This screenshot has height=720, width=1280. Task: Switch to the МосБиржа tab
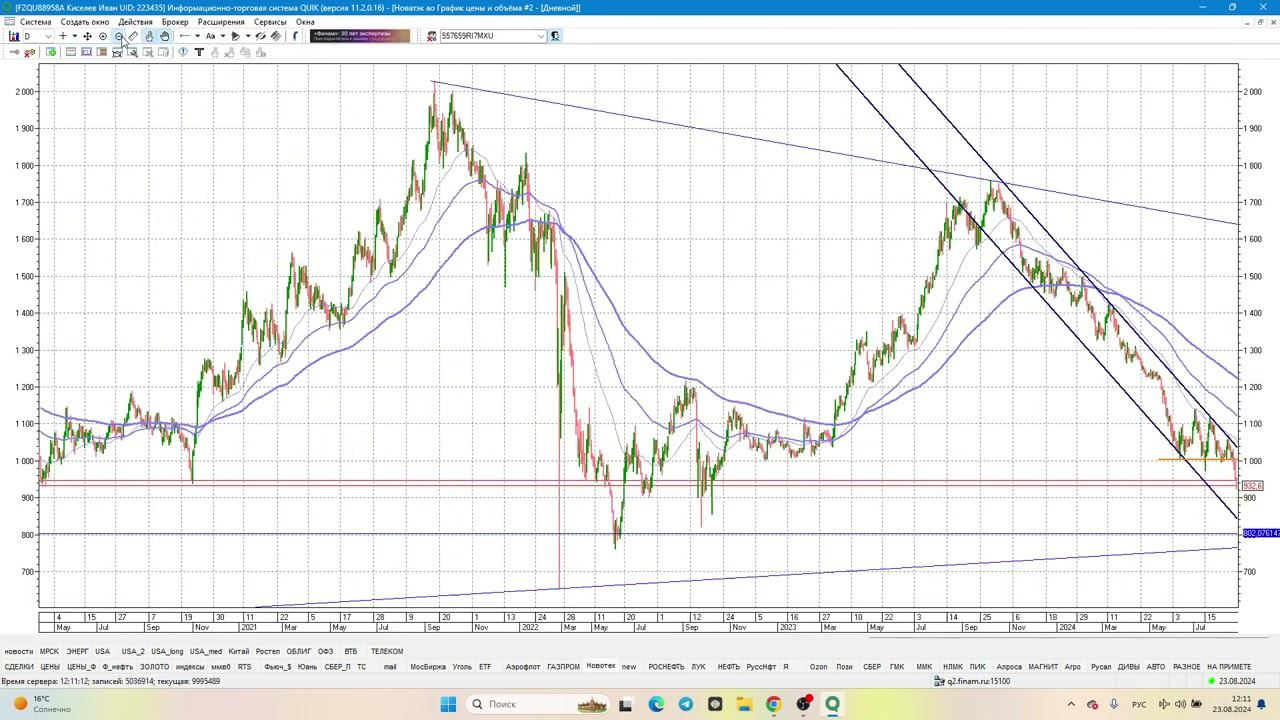pos(428,667)
